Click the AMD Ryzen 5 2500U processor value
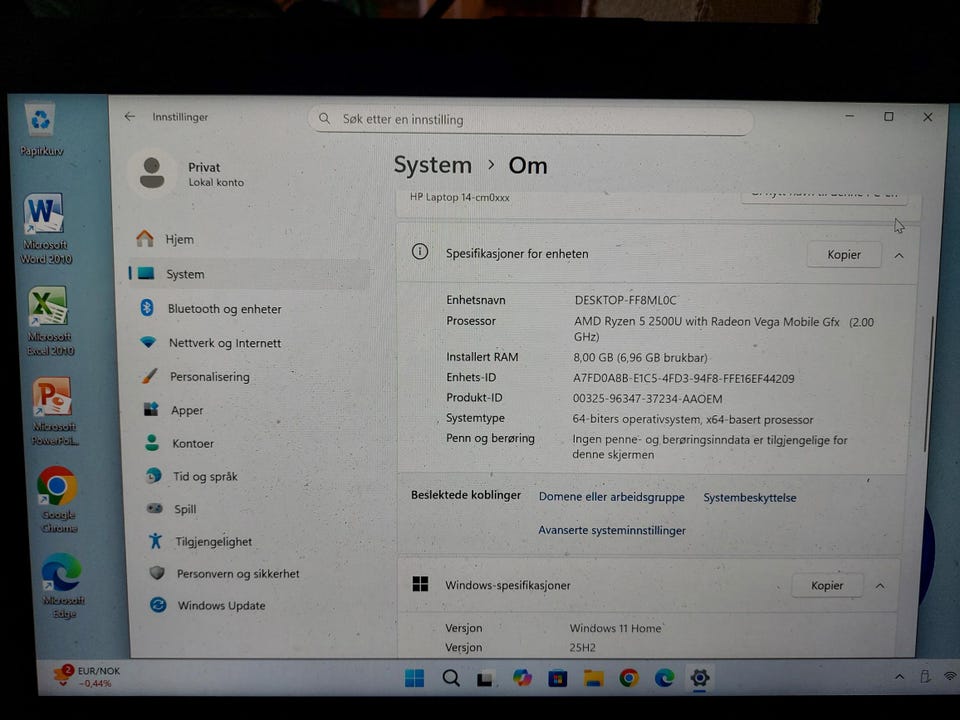Screen dimensions: 960x720 point(724,329)
